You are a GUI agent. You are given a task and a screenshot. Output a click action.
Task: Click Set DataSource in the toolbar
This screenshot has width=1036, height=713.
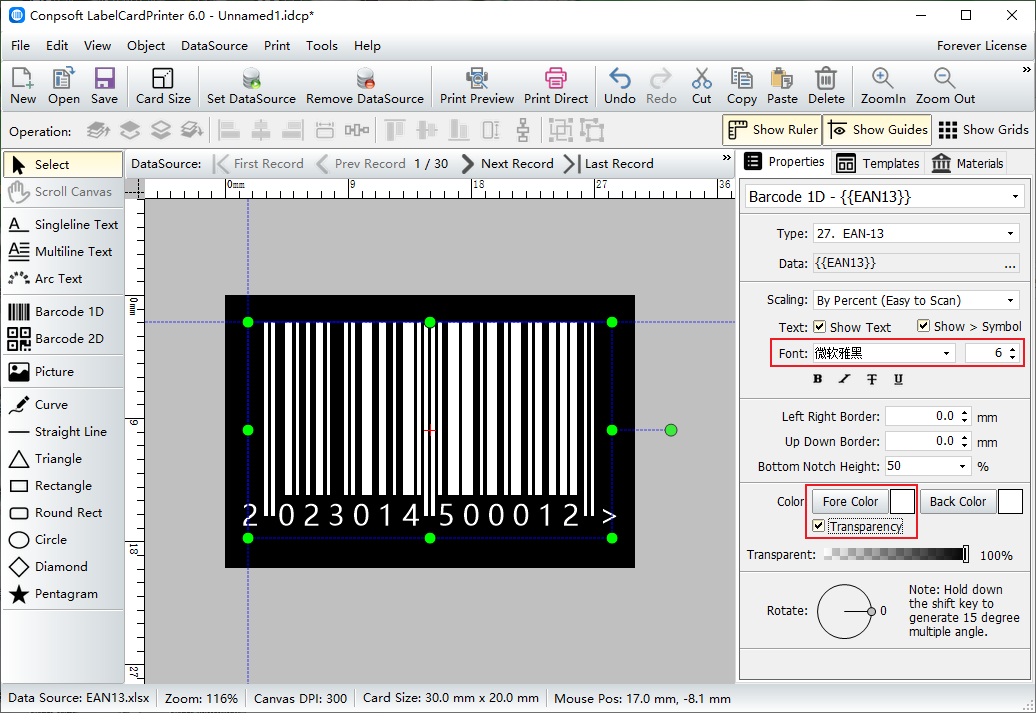(251, 86)
